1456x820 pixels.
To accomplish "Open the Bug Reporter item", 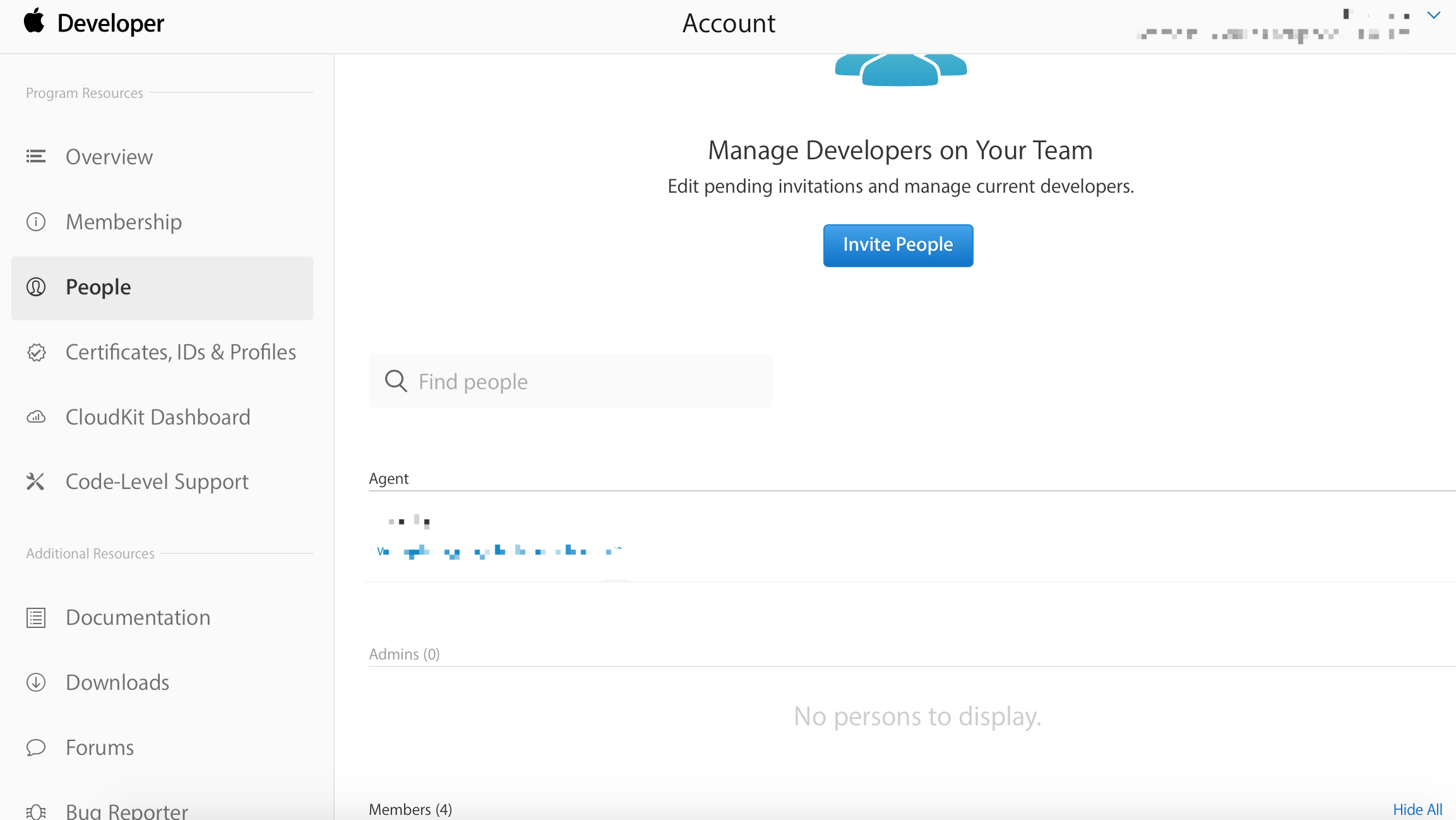I will [x=126, y=811].
